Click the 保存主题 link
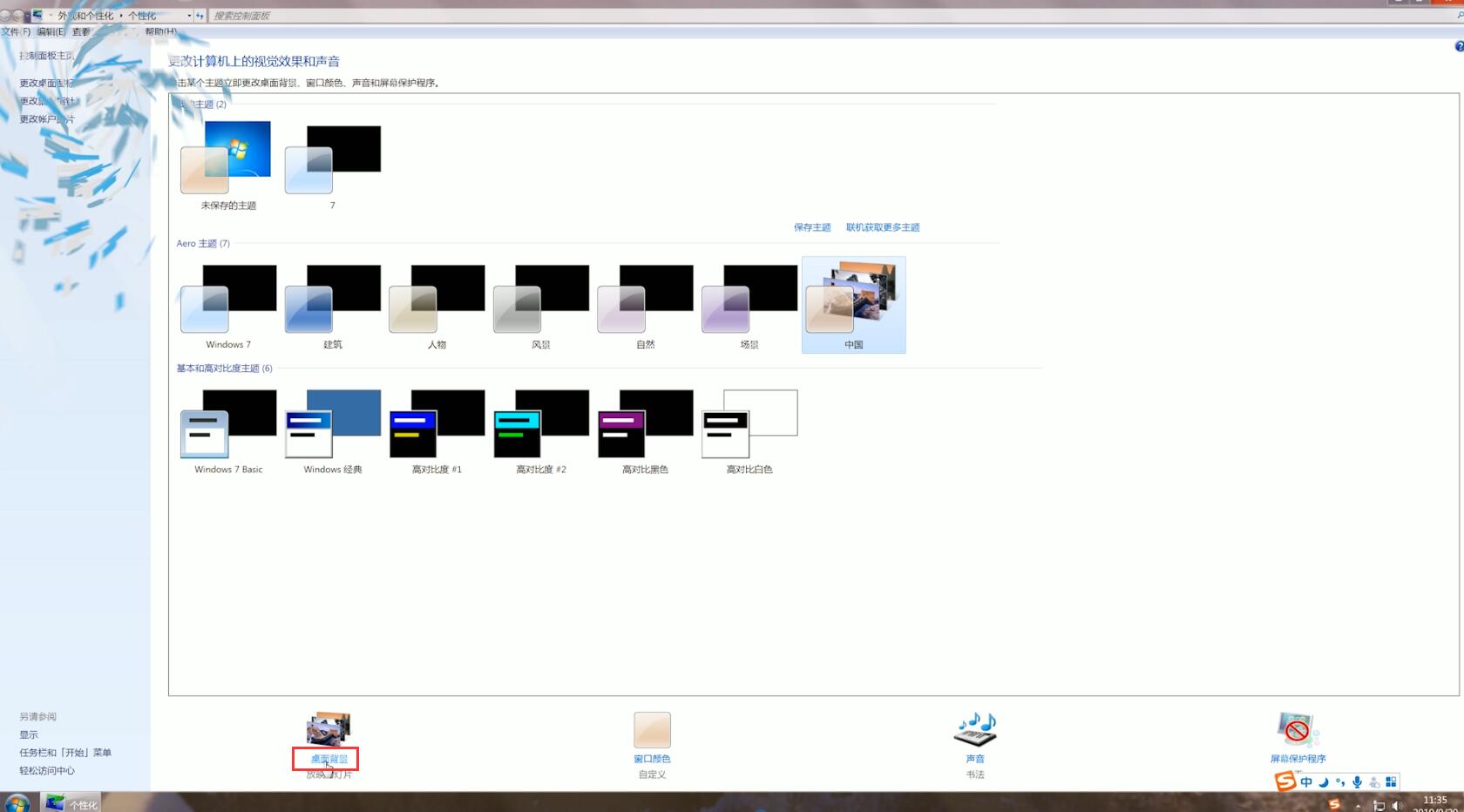The image size is (1464, 812). coord(812,227)
